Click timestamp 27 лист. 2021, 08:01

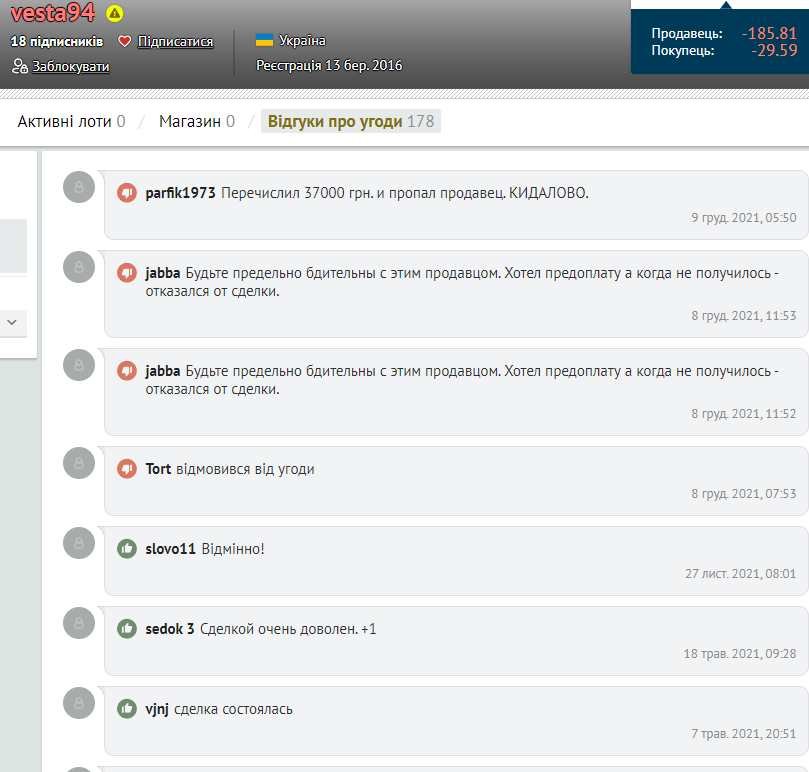(x=740, y=574)
